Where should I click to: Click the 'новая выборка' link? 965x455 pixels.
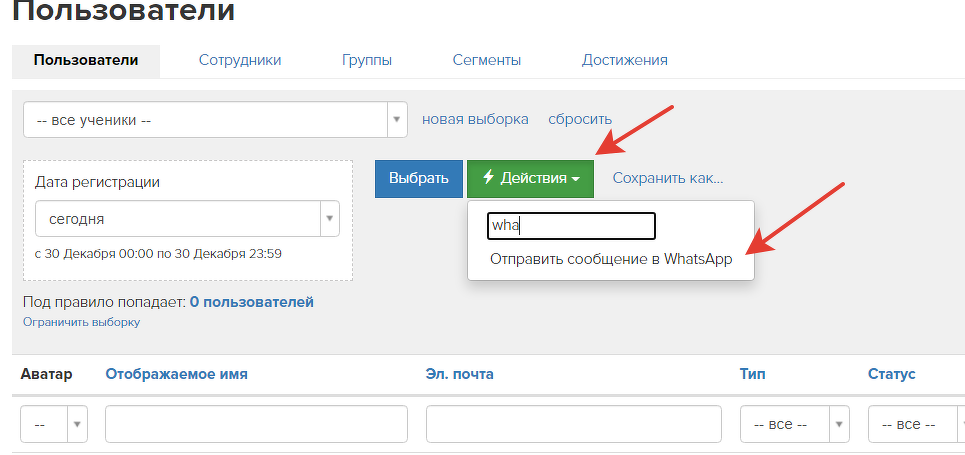point(475,119)
